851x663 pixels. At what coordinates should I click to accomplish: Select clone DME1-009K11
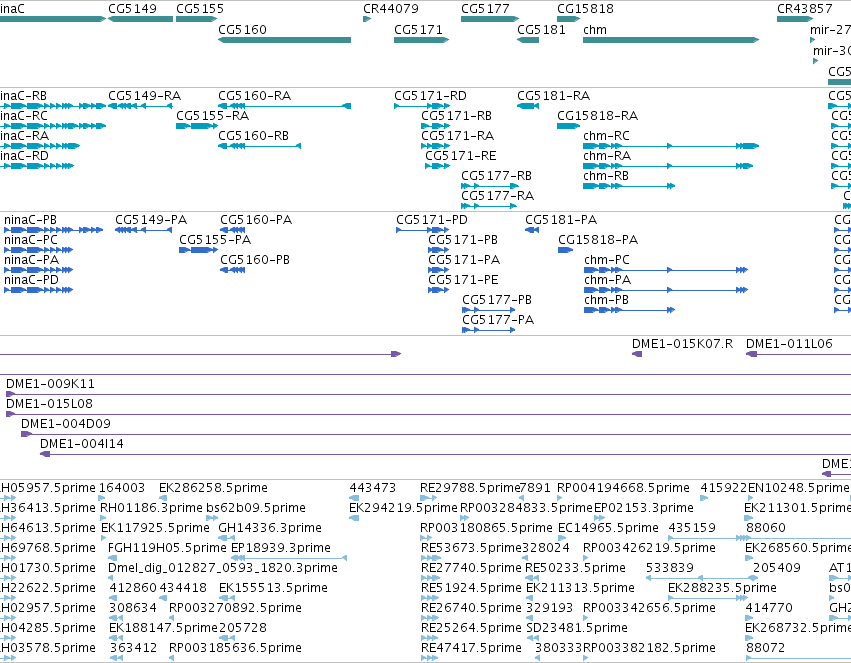[x=428, y=394]
